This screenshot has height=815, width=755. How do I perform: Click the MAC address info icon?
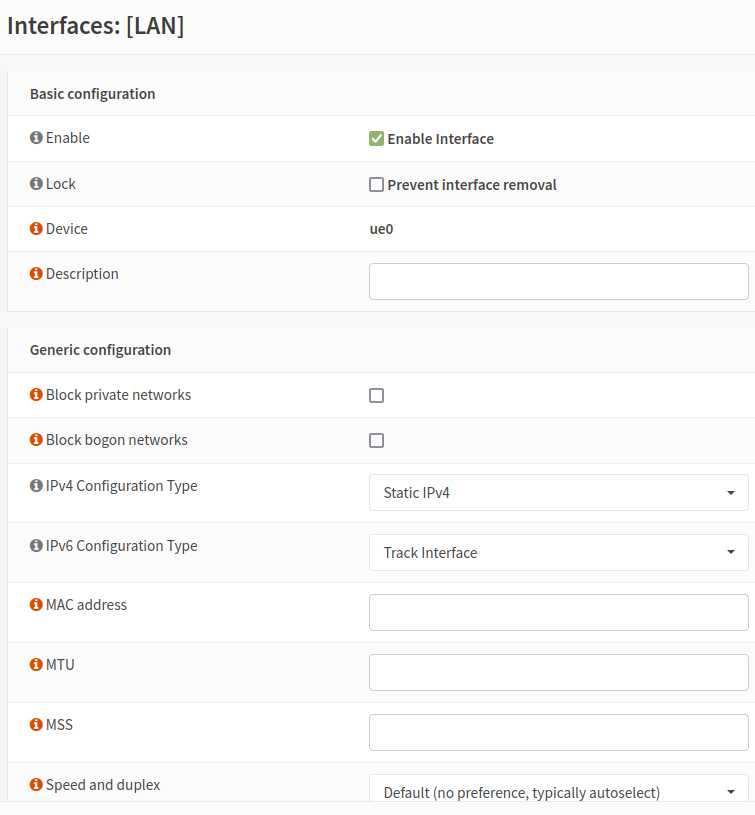click(37, 605)
